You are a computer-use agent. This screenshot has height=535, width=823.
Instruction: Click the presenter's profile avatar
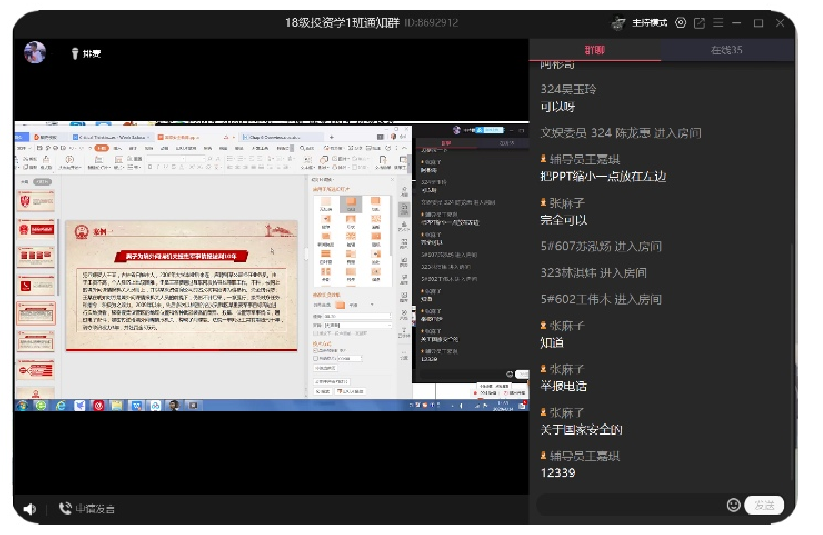click(x=35, y=53)
